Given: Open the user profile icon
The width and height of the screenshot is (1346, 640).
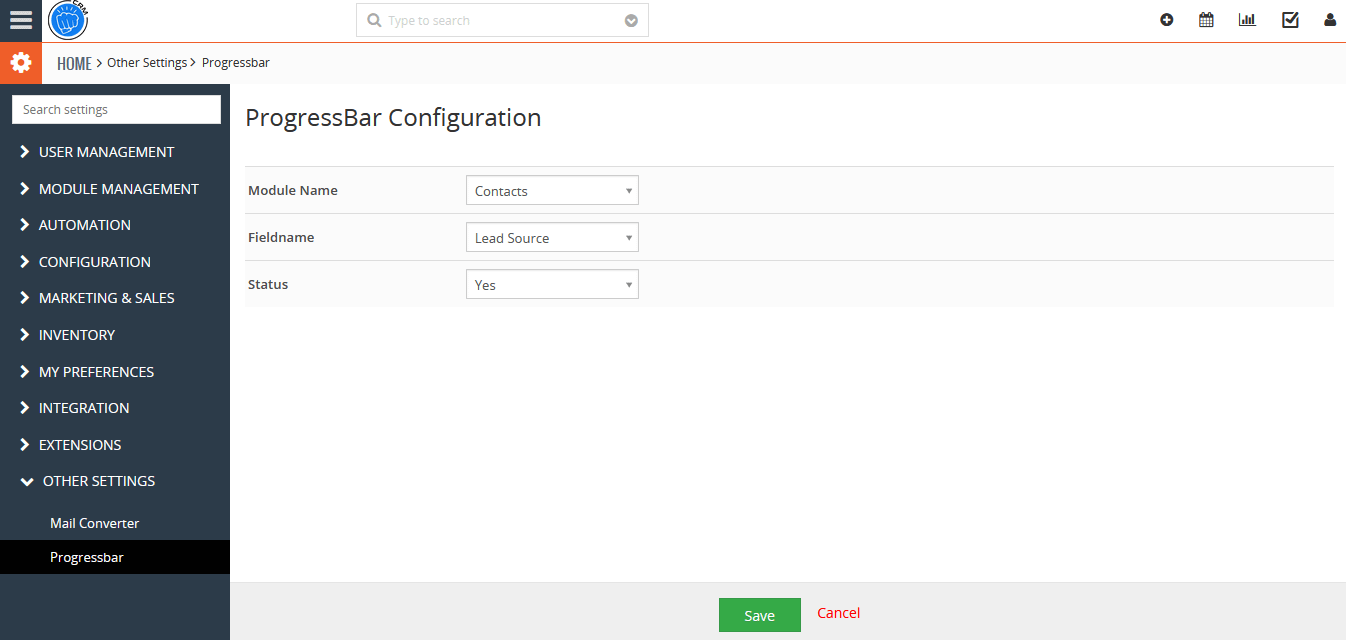Looking at the screenshot, I should click(1329, 20).
